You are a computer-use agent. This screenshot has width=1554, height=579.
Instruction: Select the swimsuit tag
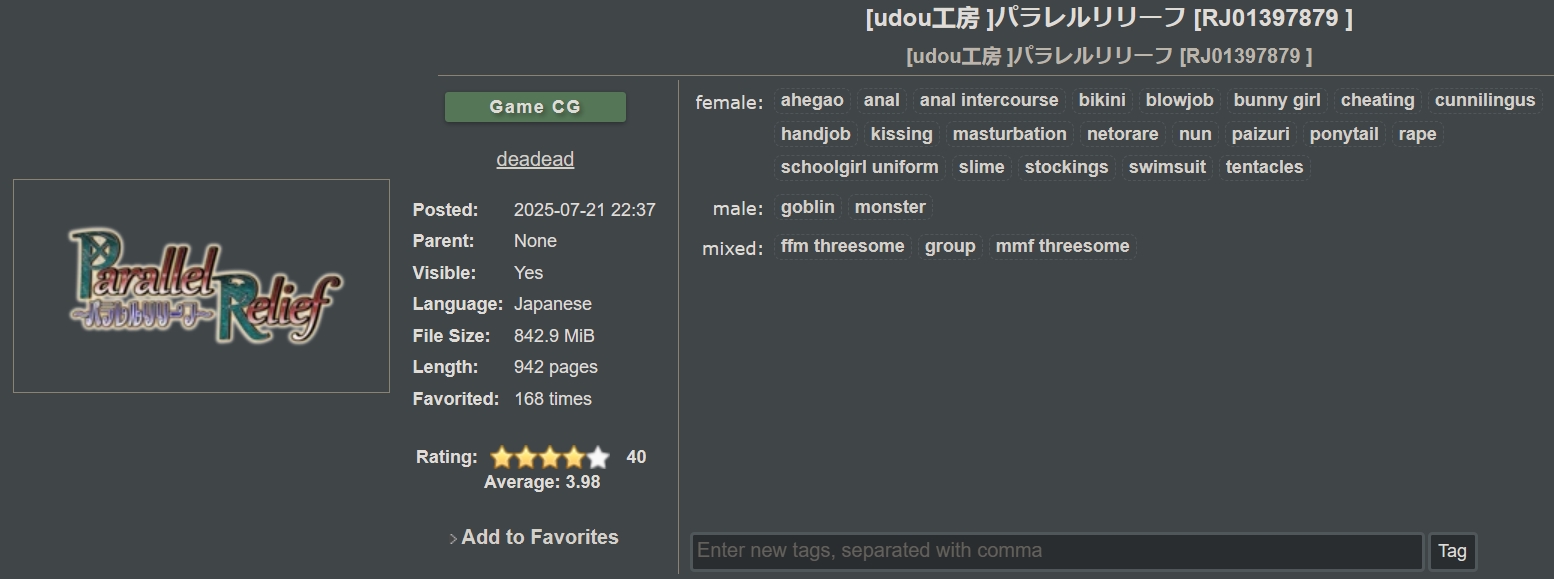pos(1167,167)
